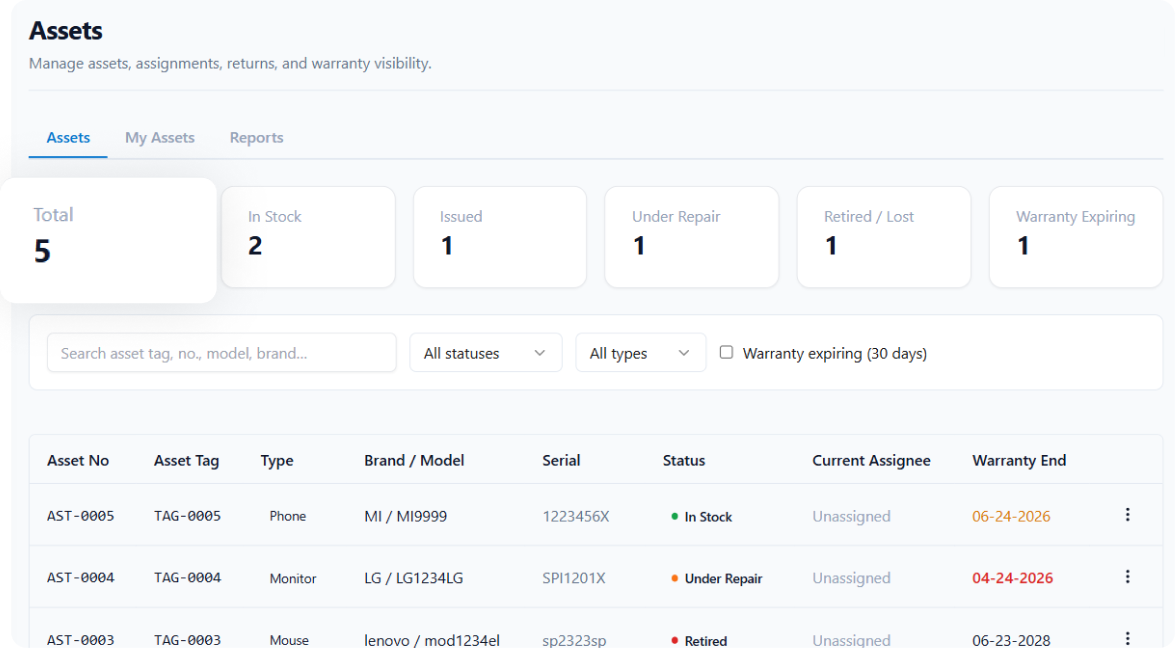Select the Assets tab

(68, 138)
